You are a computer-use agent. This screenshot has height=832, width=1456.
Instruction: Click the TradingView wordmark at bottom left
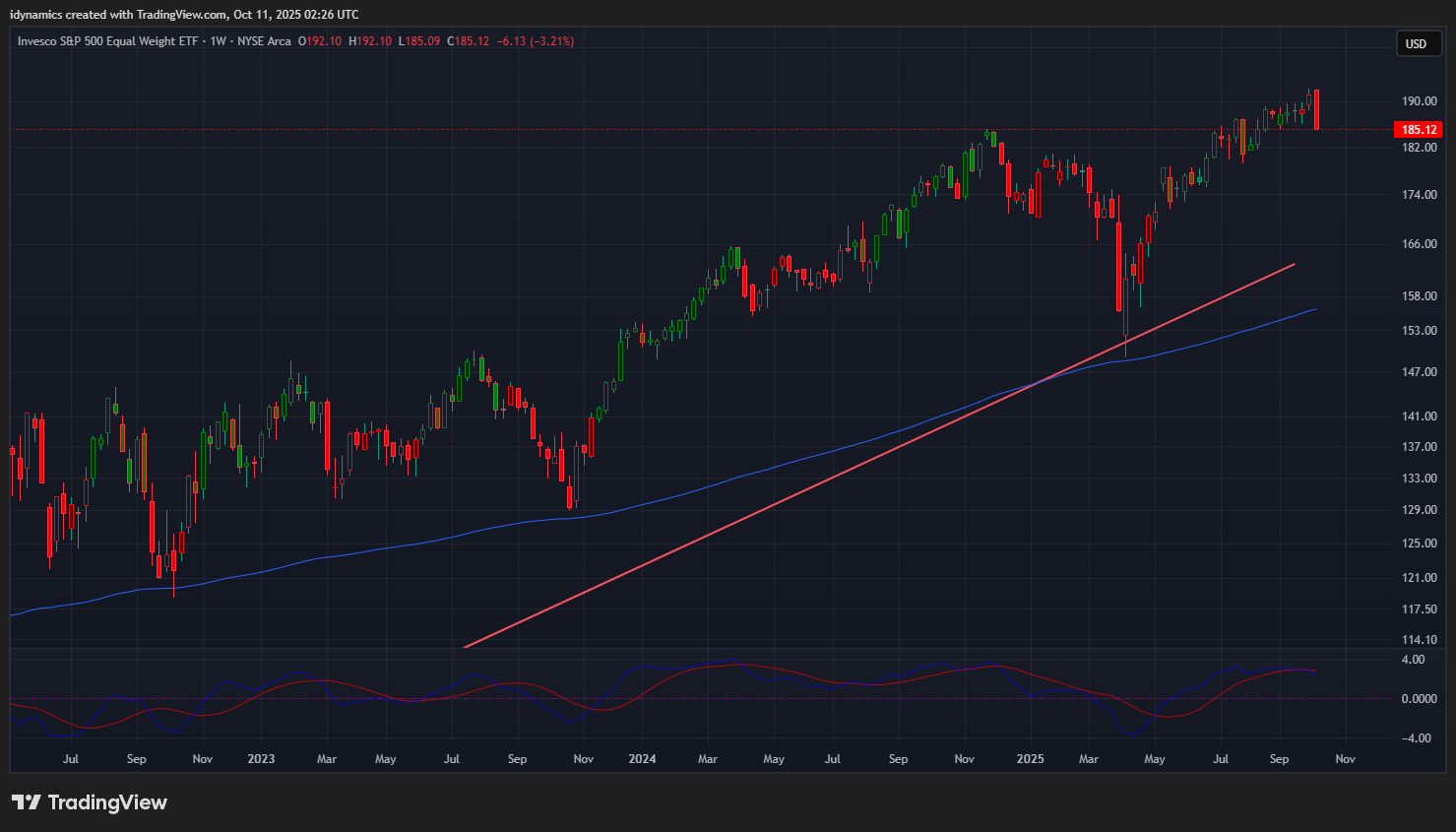[107, 802]
